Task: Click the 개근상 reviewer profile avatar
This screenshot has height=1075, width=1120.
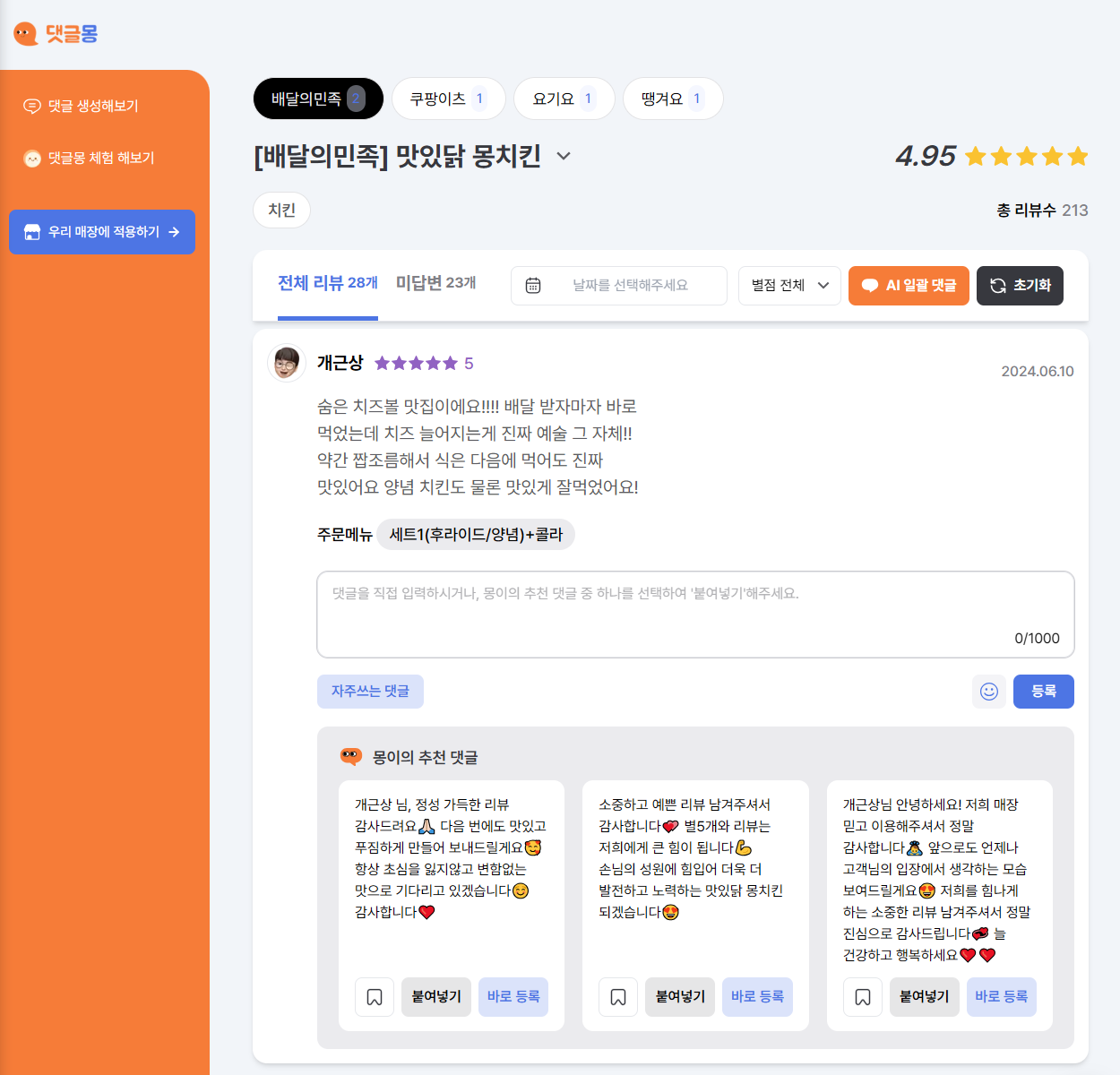Action: 287,363
